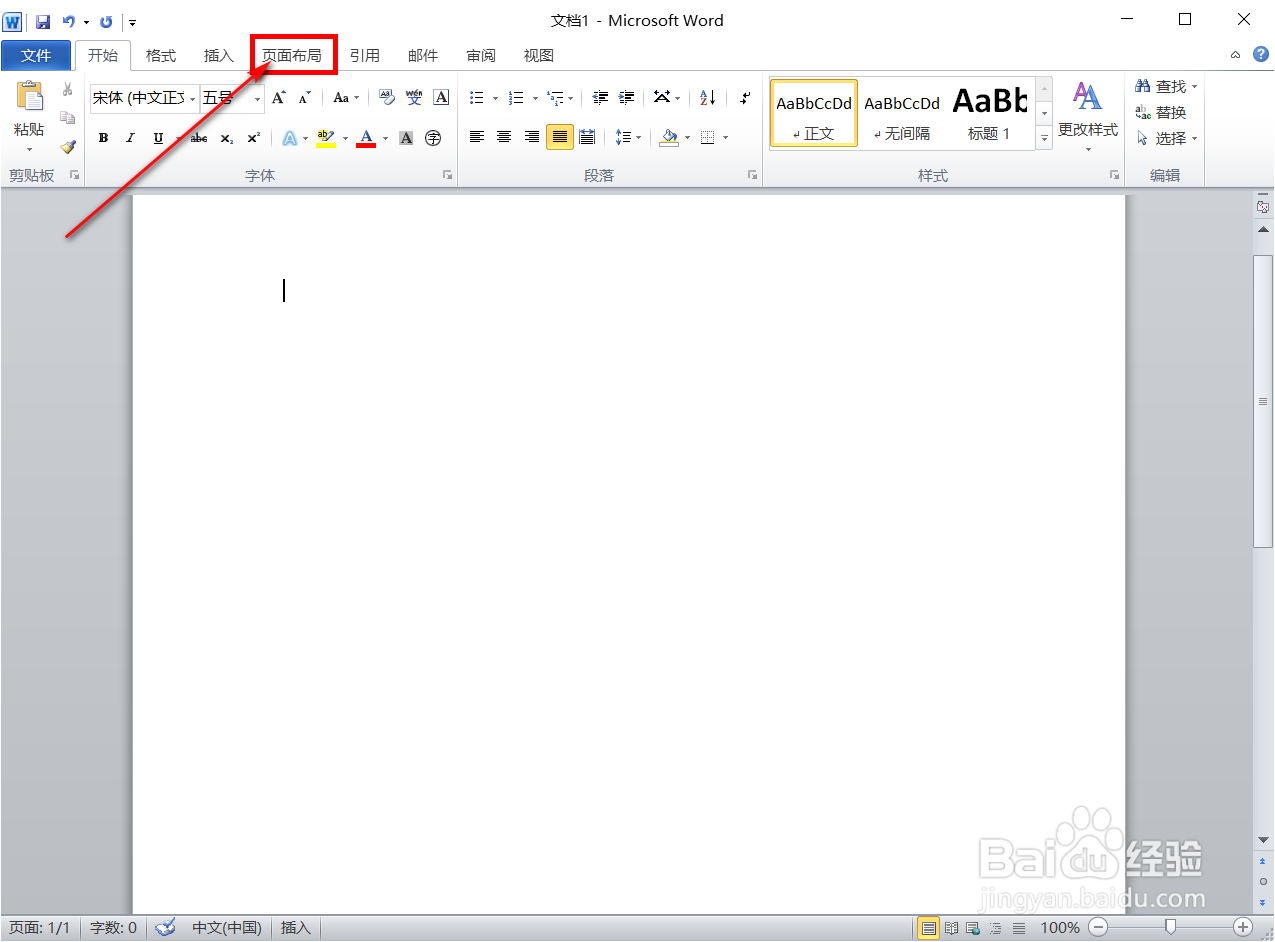The width and height of the screenshot is (1275, 942).
Task: Increase paragraph indent
Action: [626, 98]
